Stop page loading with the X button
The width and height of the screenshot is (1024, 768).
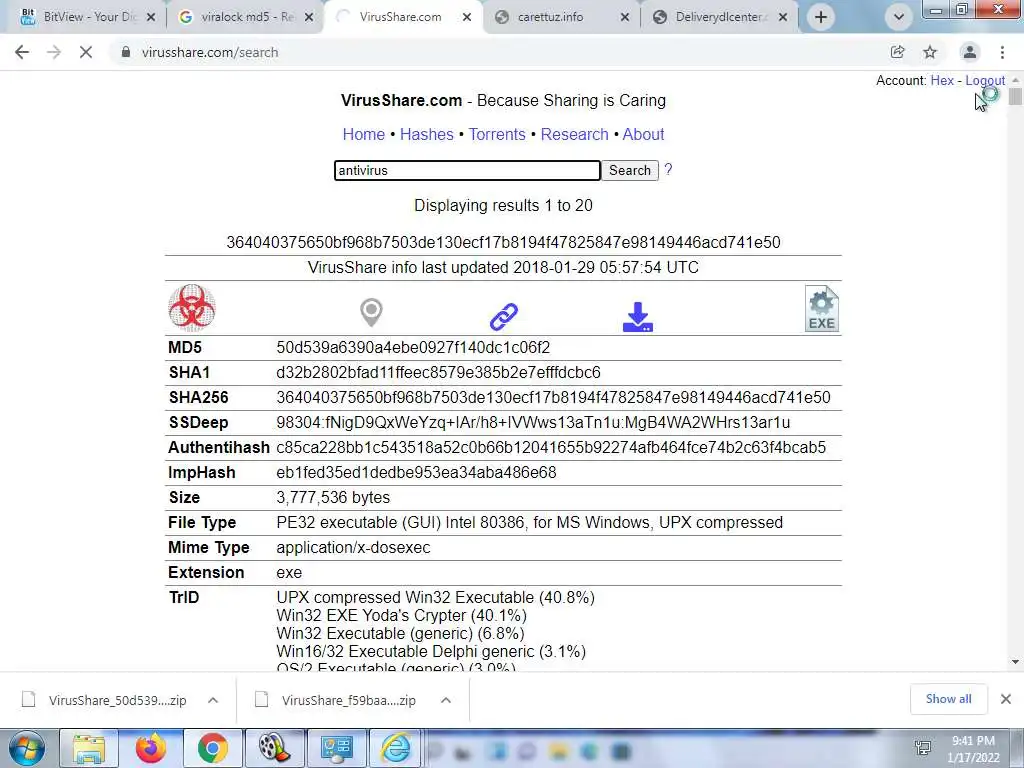click(x=86, y=52)
